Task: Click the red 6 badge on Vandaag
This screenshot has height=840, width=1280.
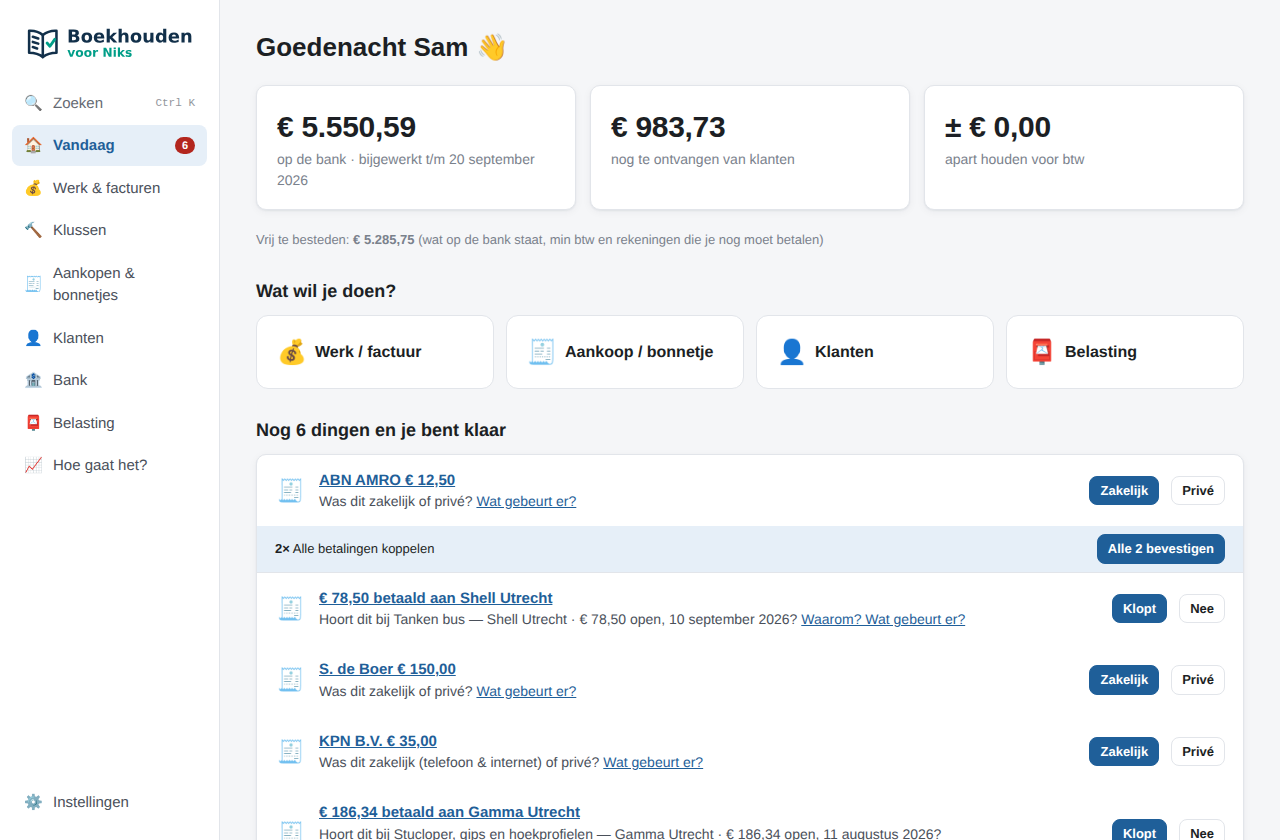Action: [185, 145]
